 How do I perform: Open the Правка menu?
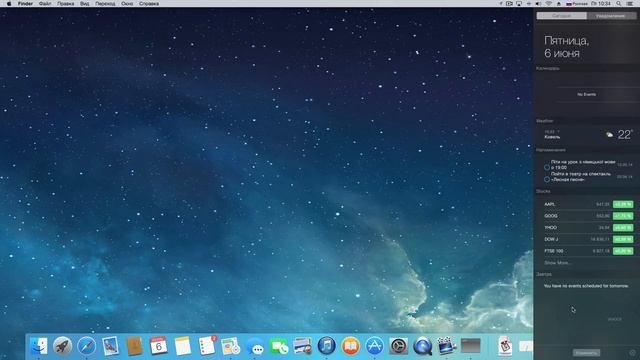click(x=65, y=4)
